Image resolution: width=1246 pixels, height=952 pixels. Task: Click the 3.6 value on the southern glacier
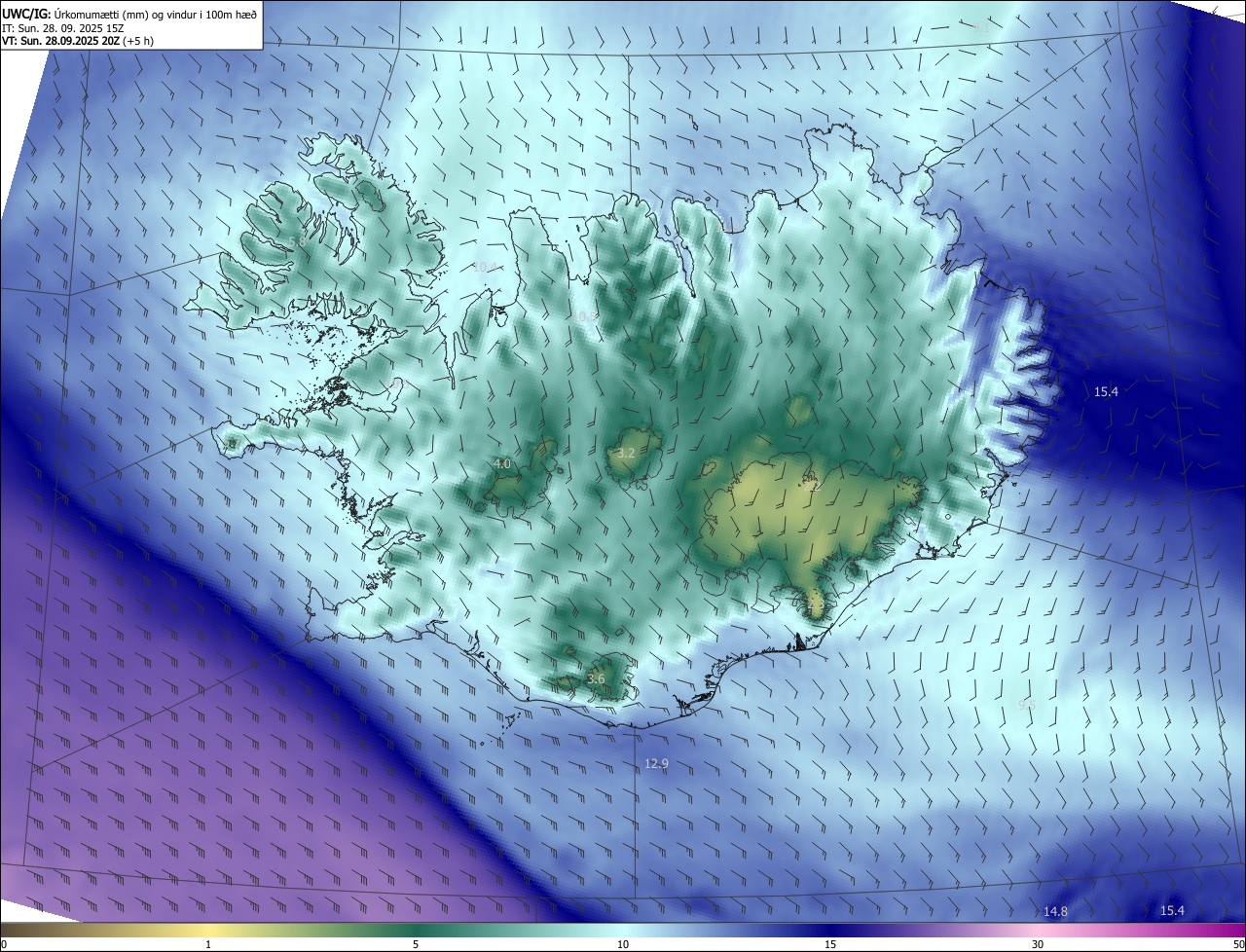pyautogui.click(x=596, y=678)
